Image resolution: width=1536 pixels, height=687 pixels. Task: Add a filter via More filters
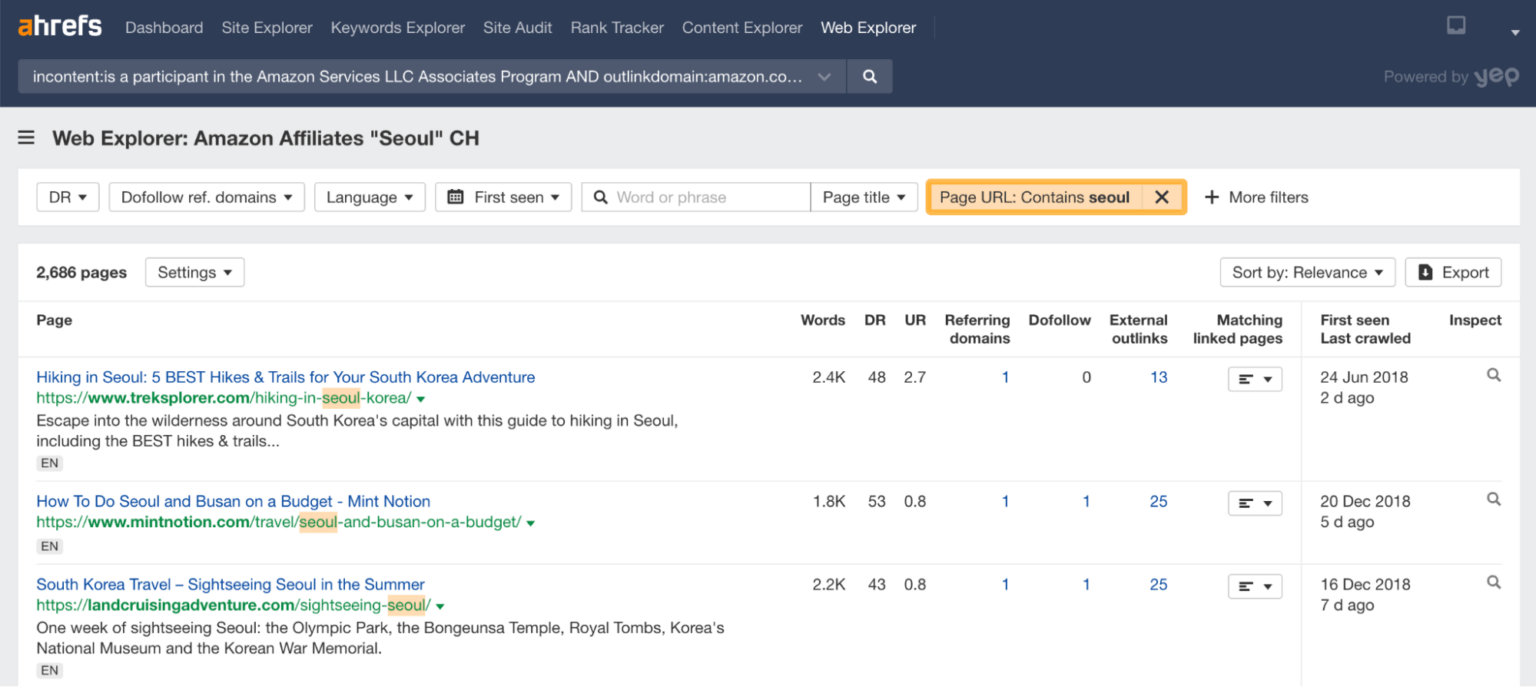[1256, 197]
